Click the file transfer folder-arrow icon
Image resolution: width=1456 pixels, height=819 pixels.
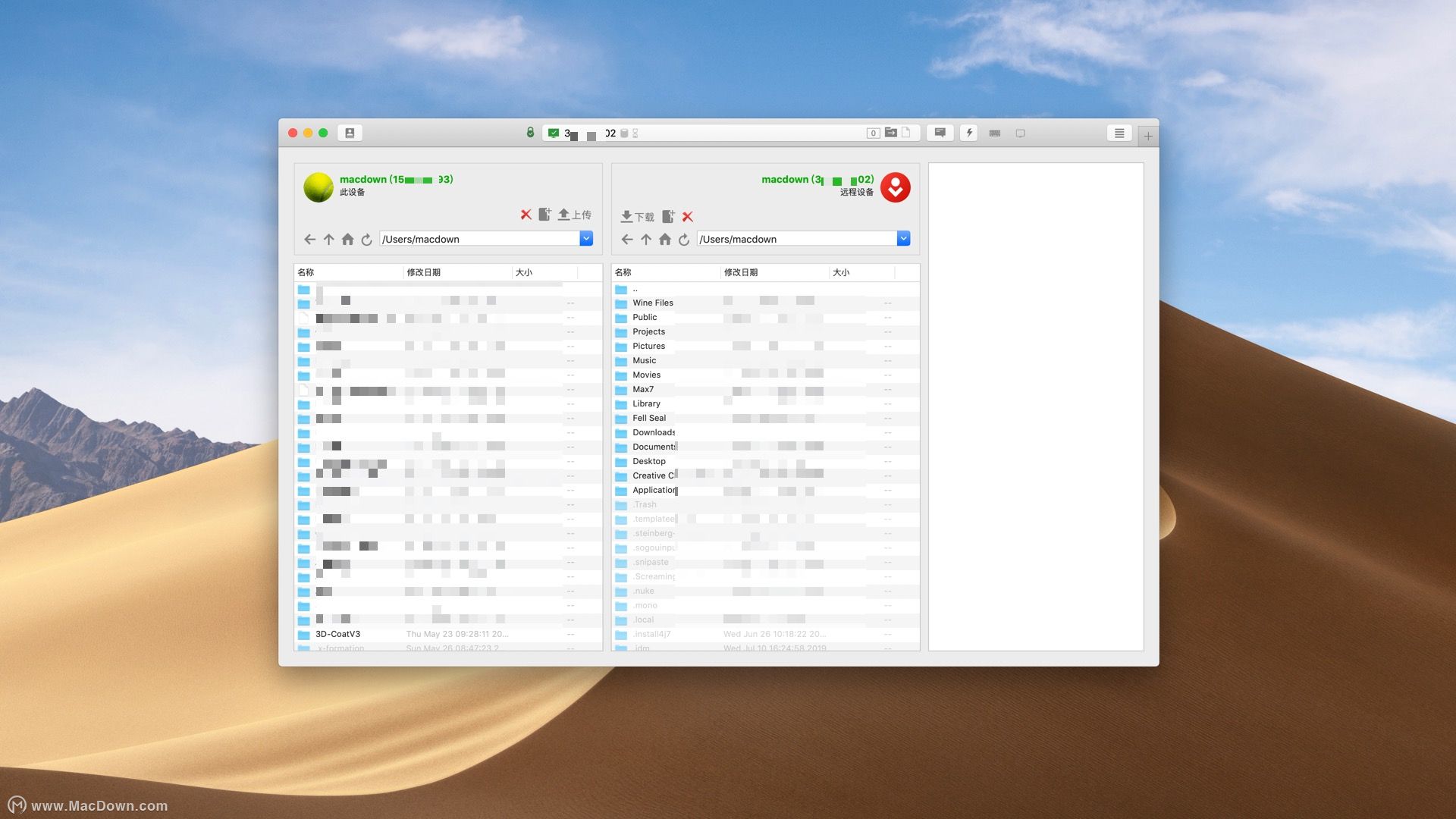click(891, 133)
